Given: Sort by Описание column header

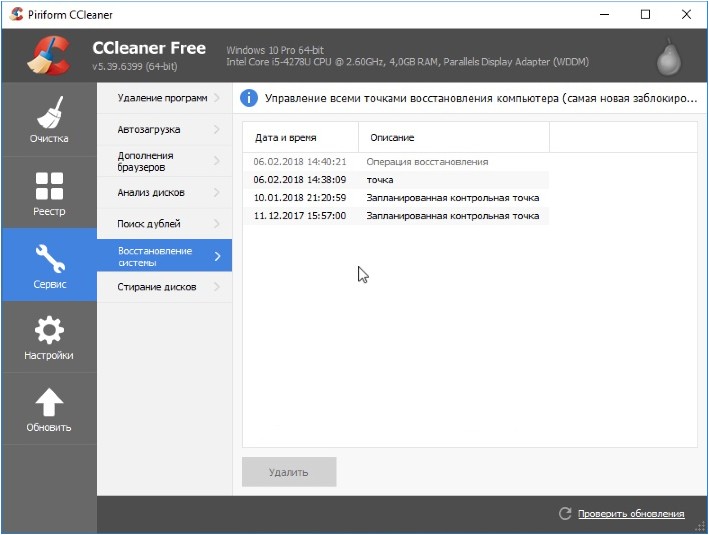Looking at the screenshot, I should 454,137.
